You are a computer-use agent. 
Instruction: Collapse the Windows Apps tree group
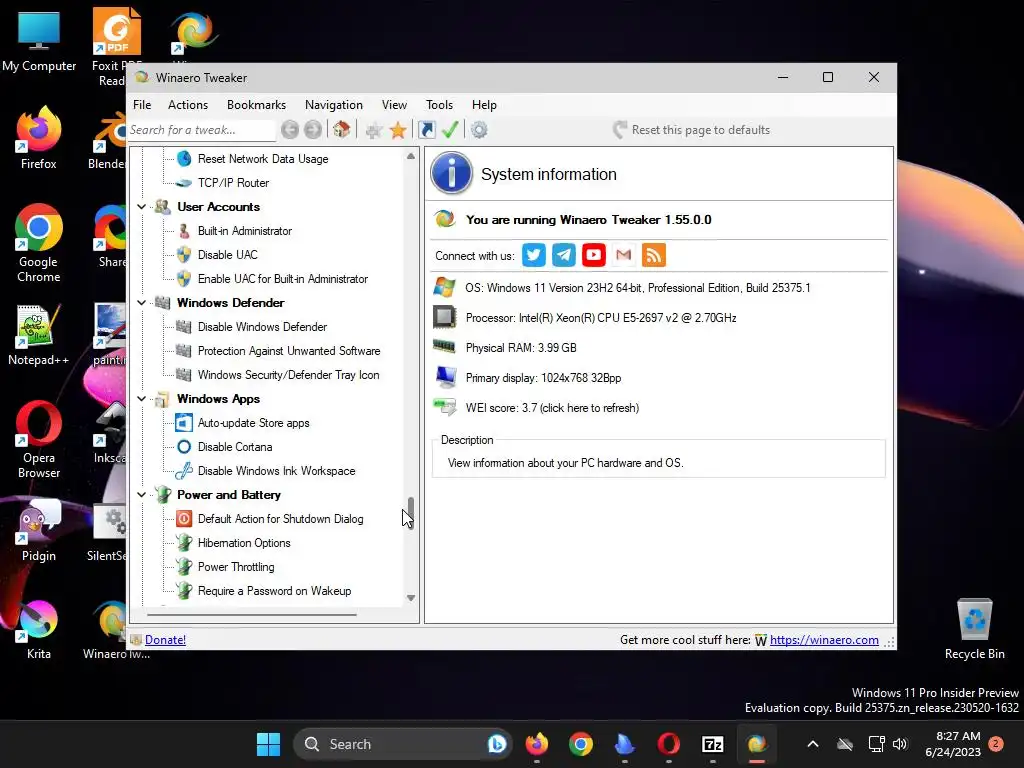(x=142, y=398)
